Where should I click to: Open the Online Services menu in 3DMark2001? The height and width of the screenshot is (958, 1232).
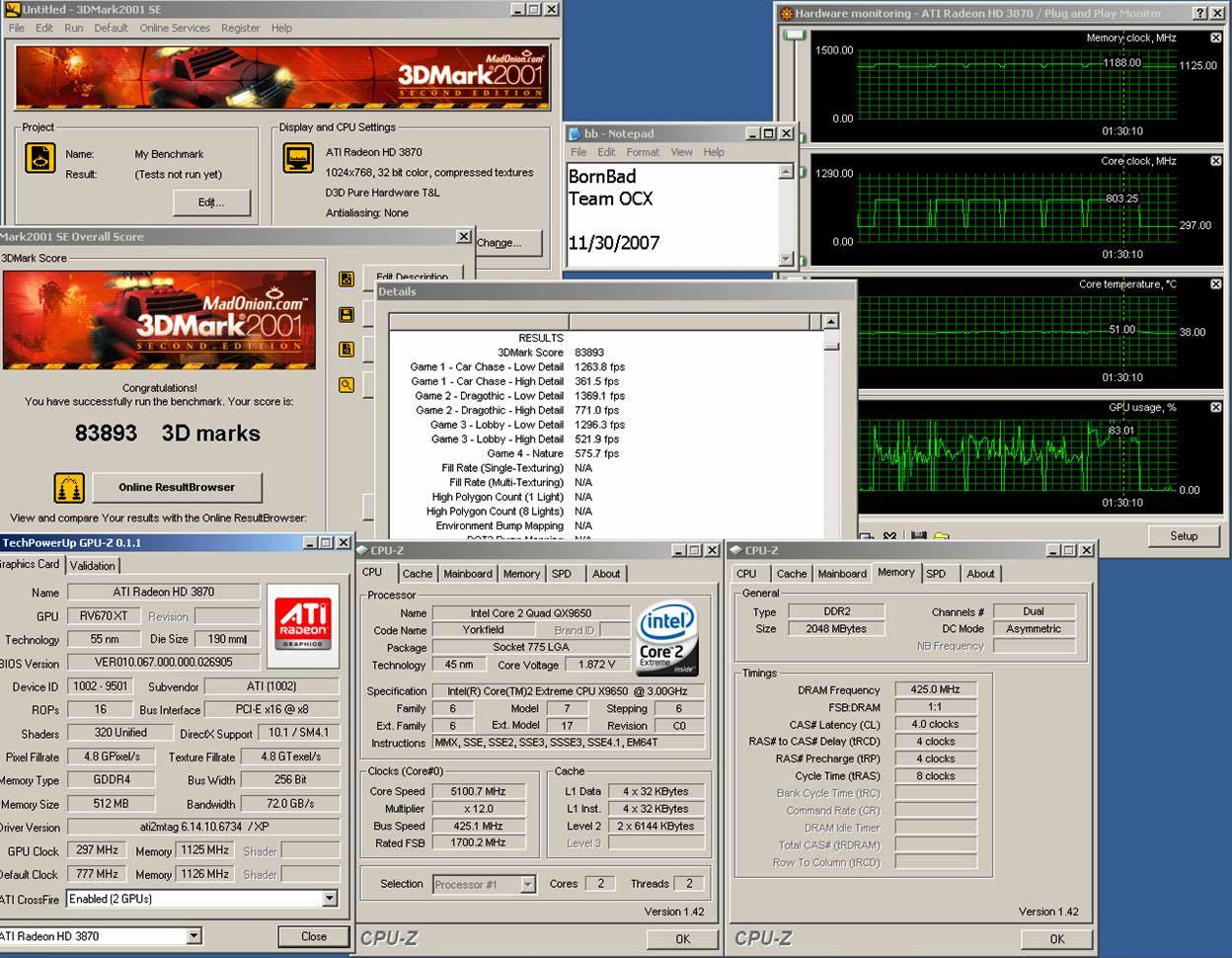175,28
